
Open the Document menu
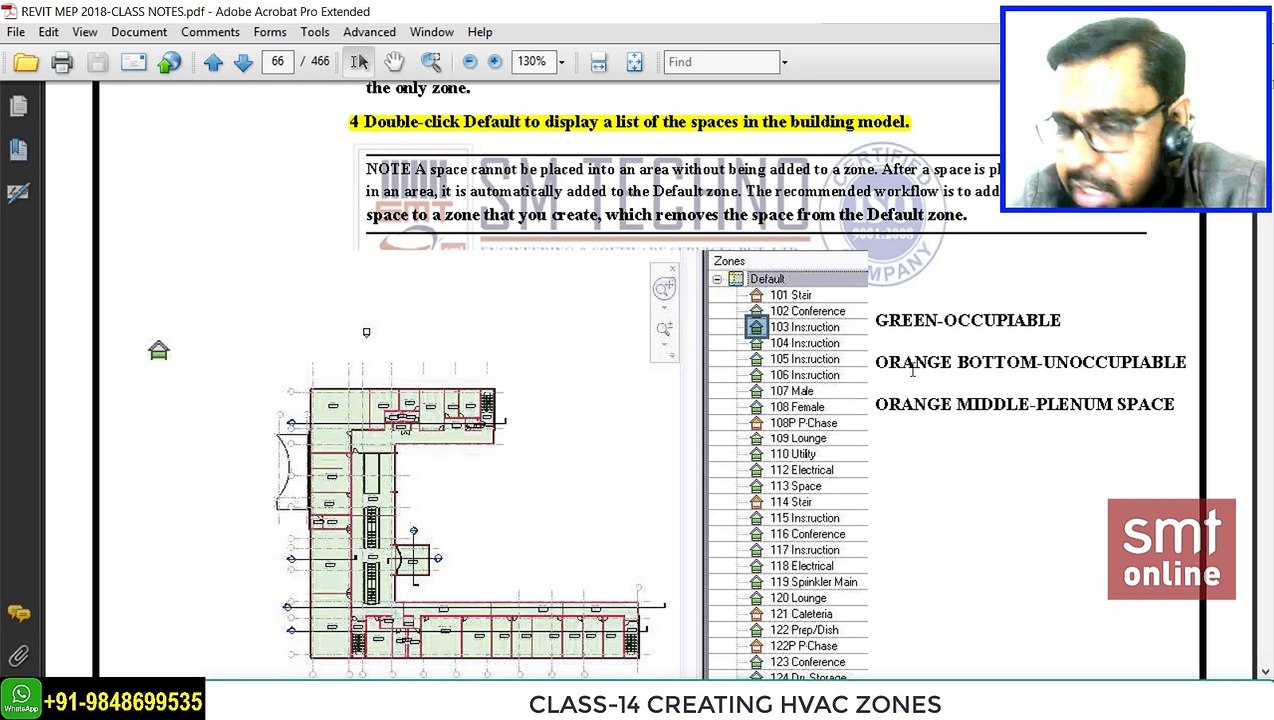click(139, 32)
